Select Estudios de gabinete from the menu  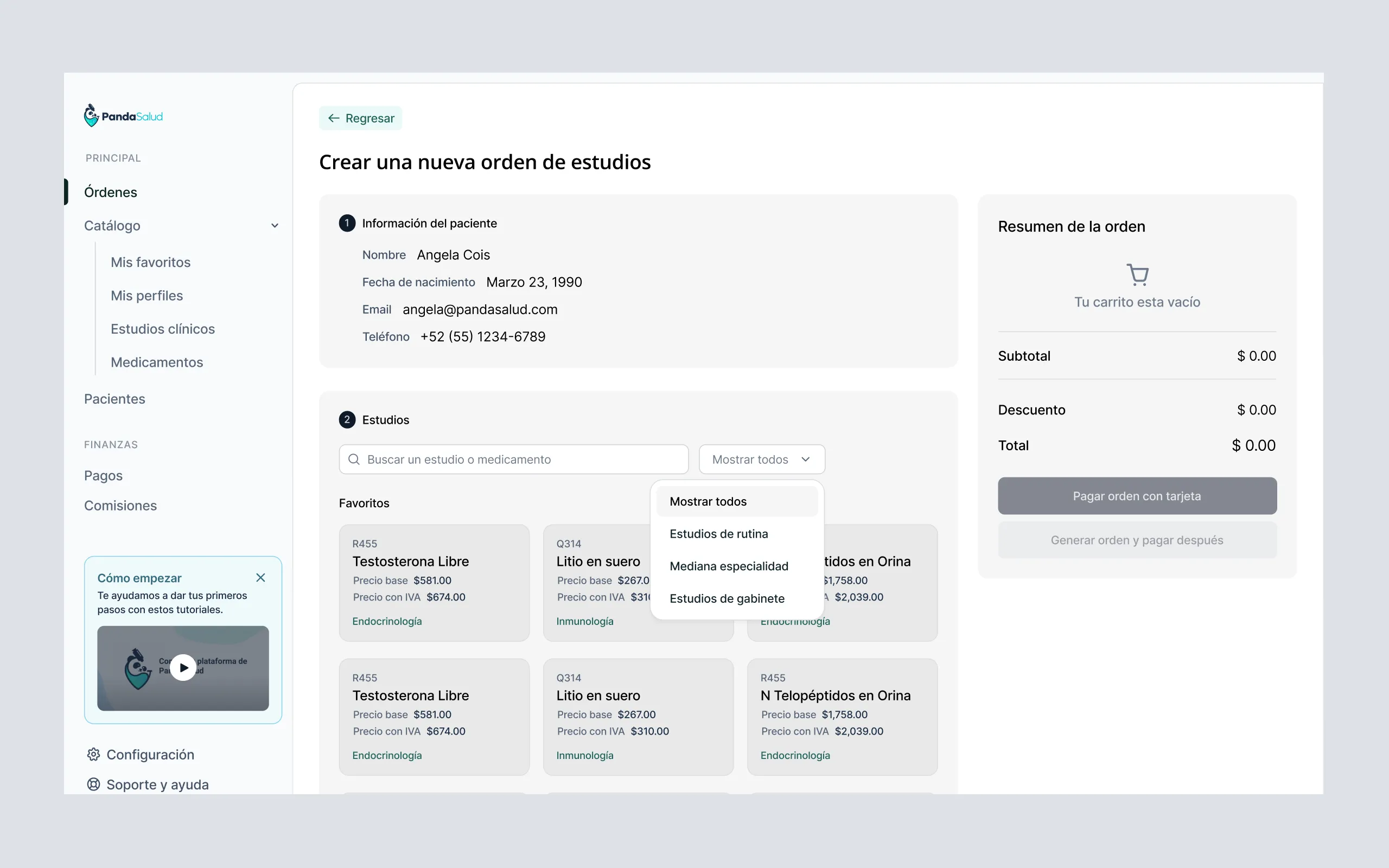point(727,598)
